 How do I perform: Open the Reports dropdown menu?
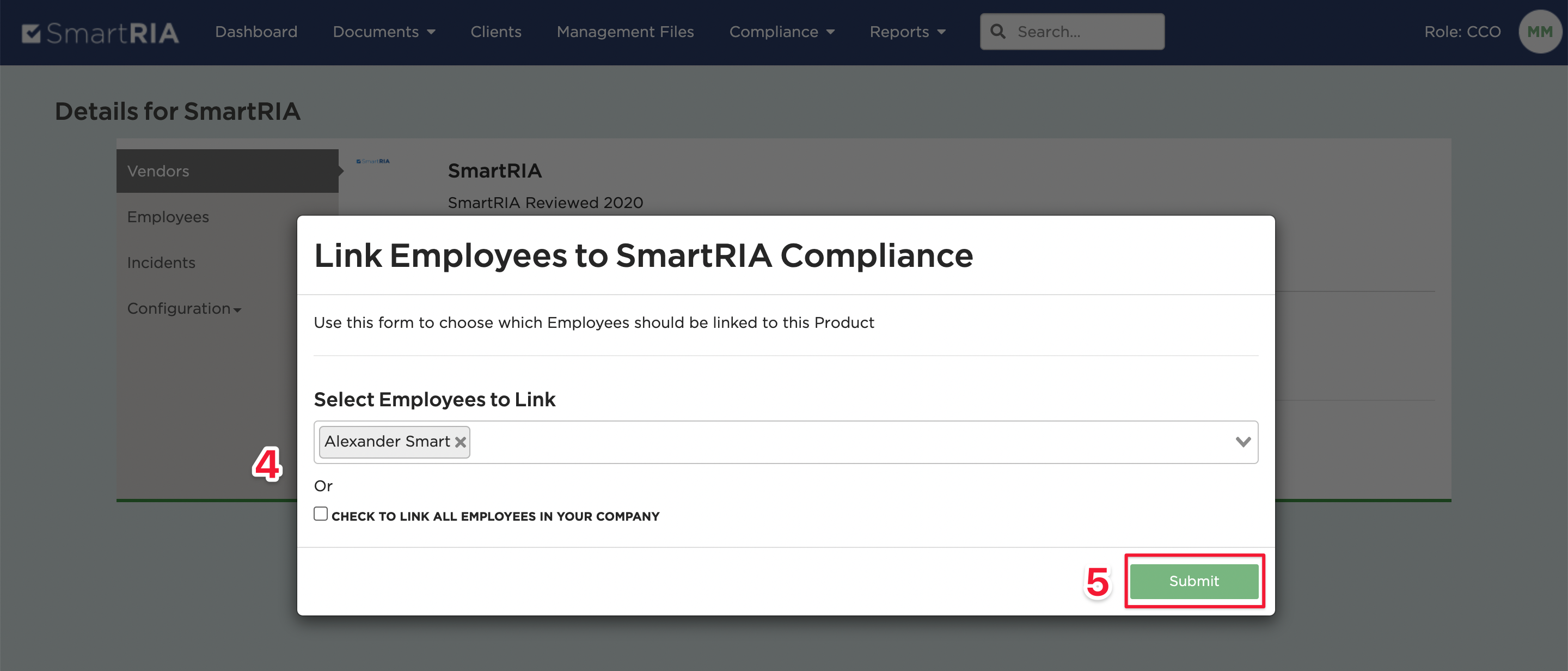(x=908, y=32)
